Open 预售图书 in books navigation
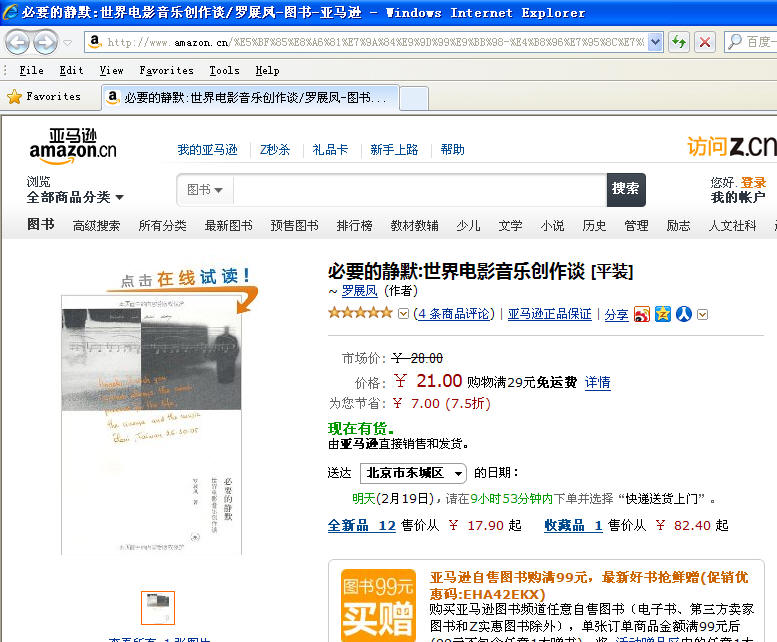 pos(294,226)
